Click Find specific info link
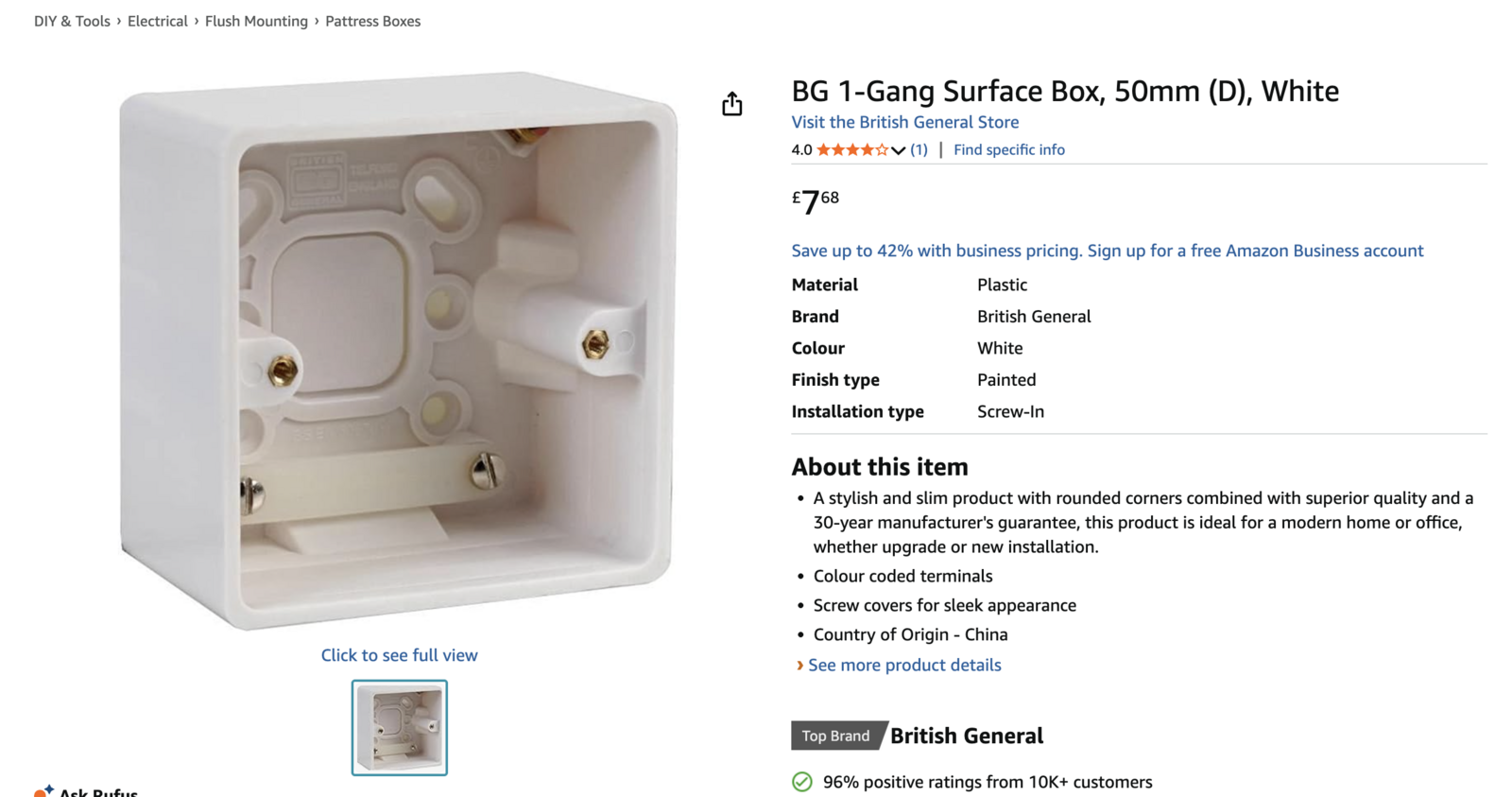This screenshot has height=797, width=1512. [1008, 149]
